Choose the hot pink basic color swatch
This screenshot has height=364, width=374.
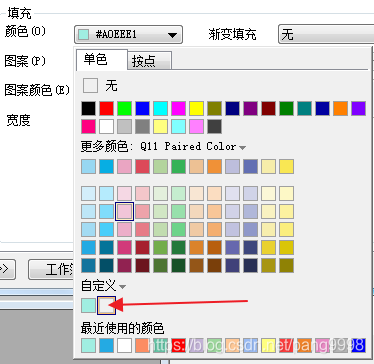[88, 127]
